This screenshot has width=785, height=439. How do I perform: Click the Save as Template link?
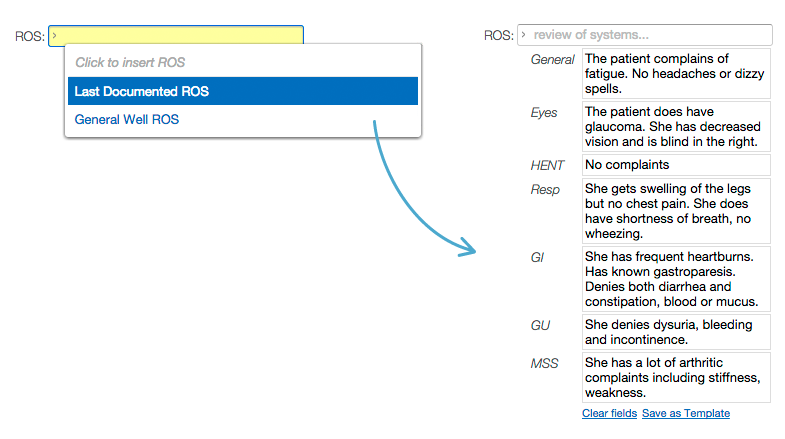pyautogui.click(x=686, y=413)
